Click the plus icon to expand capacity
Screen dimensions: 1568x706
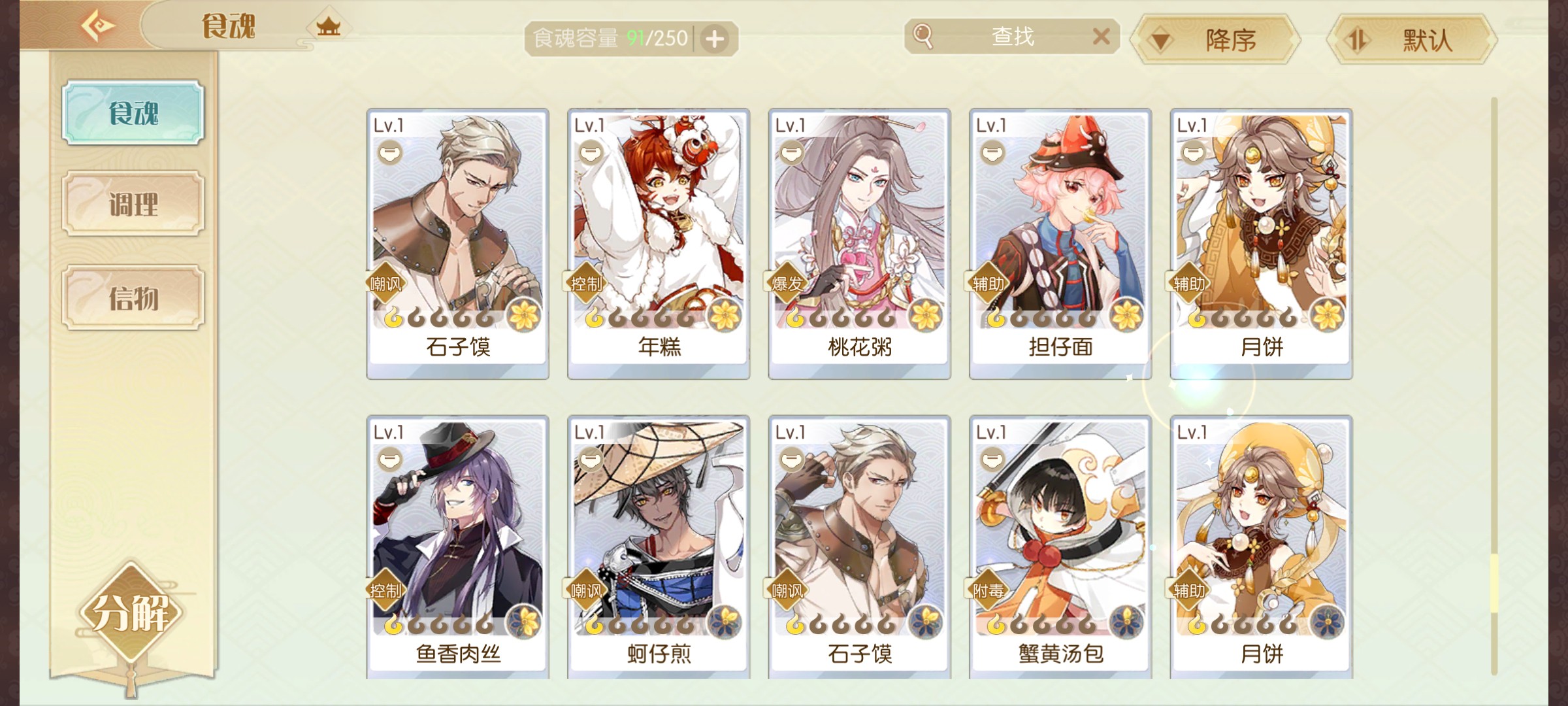[x=715, y=39]
